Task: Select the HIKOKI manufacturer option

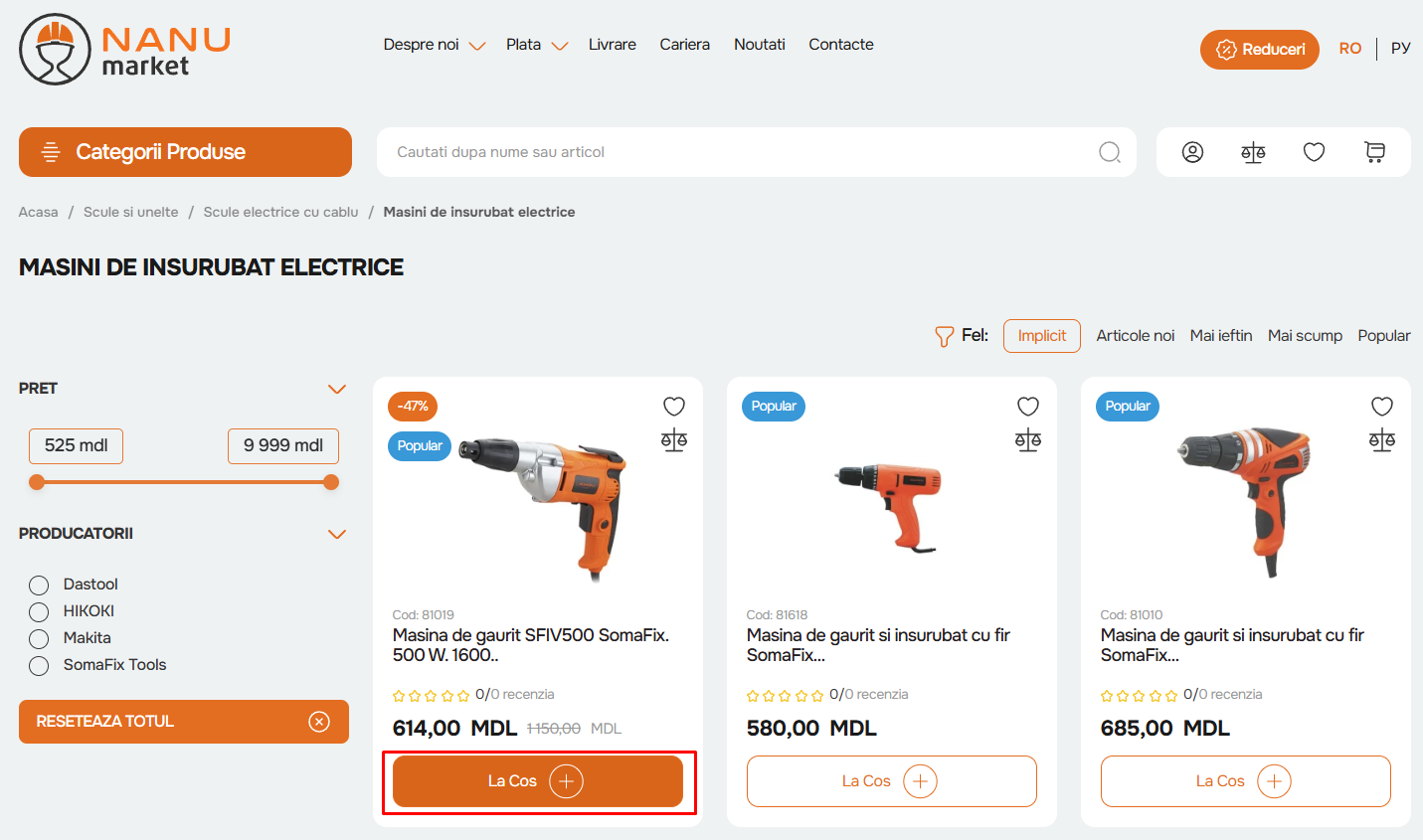Action: [39, 611]
